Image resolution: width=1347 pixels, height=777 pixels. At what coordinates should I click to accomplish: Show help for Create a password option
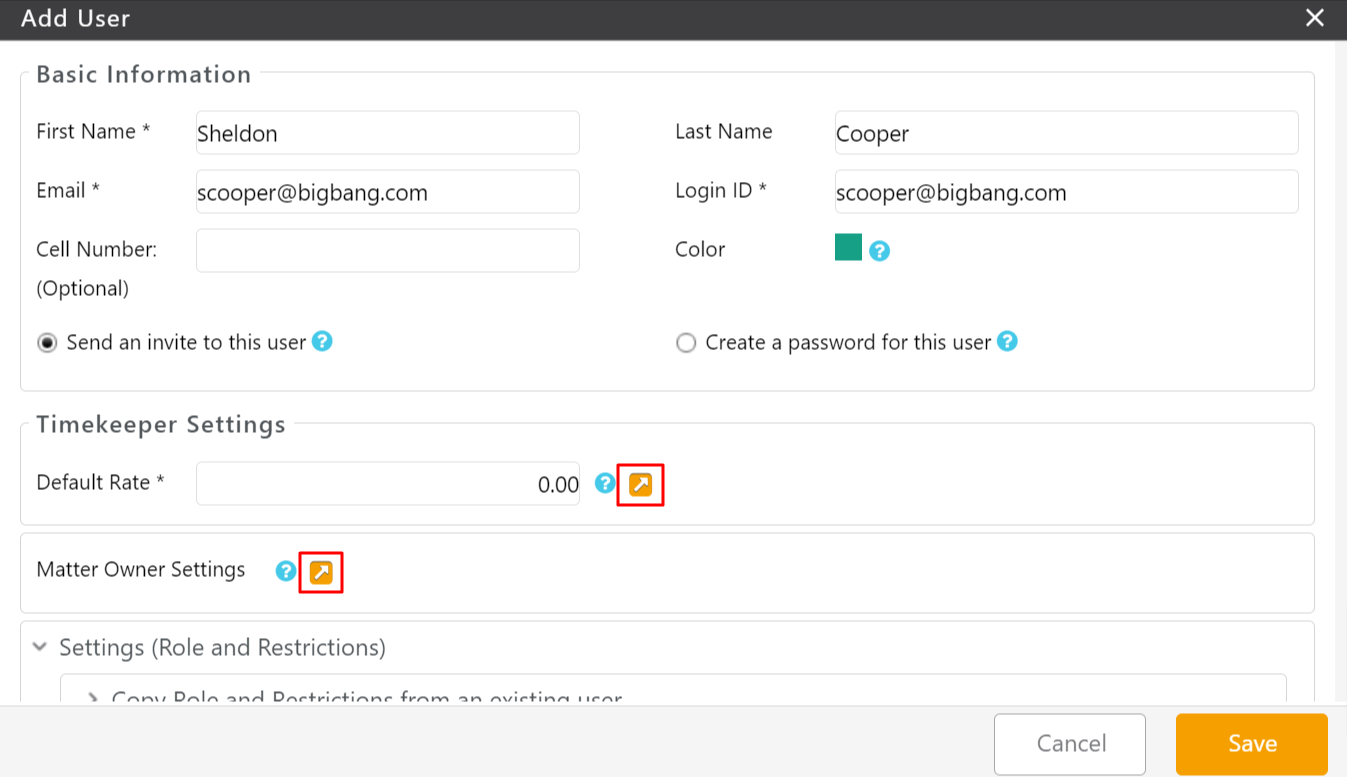click(1007, 342)
